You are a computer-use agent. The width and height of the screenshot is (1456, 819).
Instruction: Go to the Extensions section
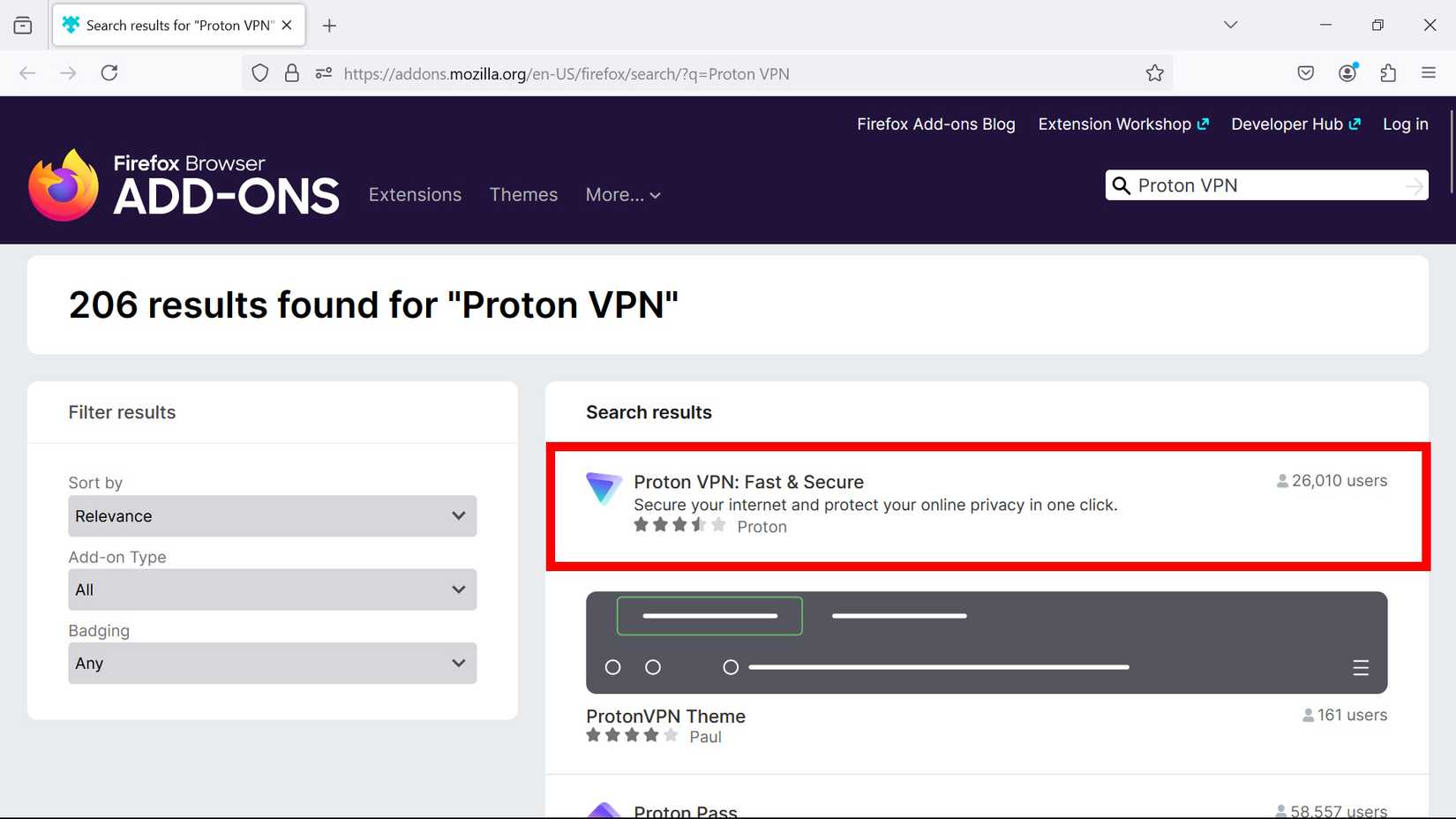(415, 195)
